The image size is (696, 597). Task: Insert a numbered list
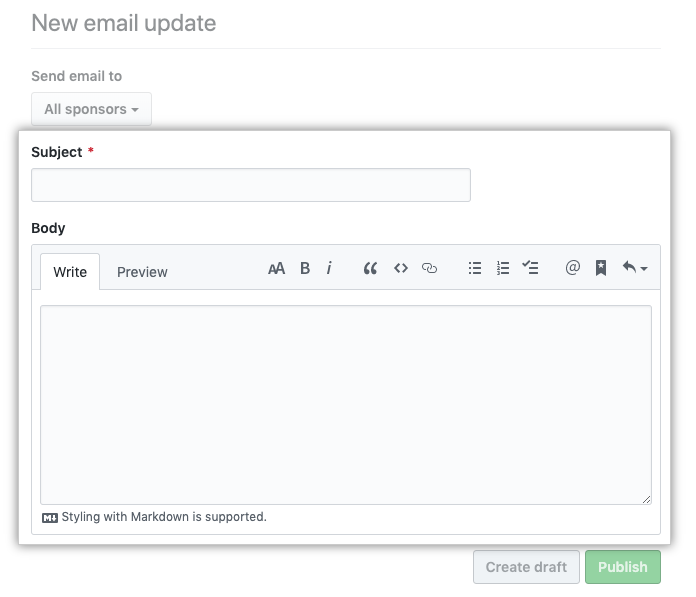coord(503,268)
